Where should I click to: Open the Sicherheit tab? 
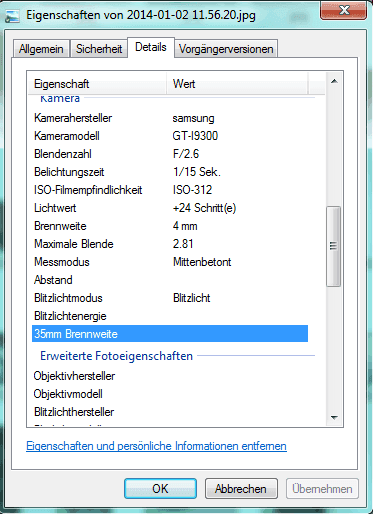[x=99, y=49]
